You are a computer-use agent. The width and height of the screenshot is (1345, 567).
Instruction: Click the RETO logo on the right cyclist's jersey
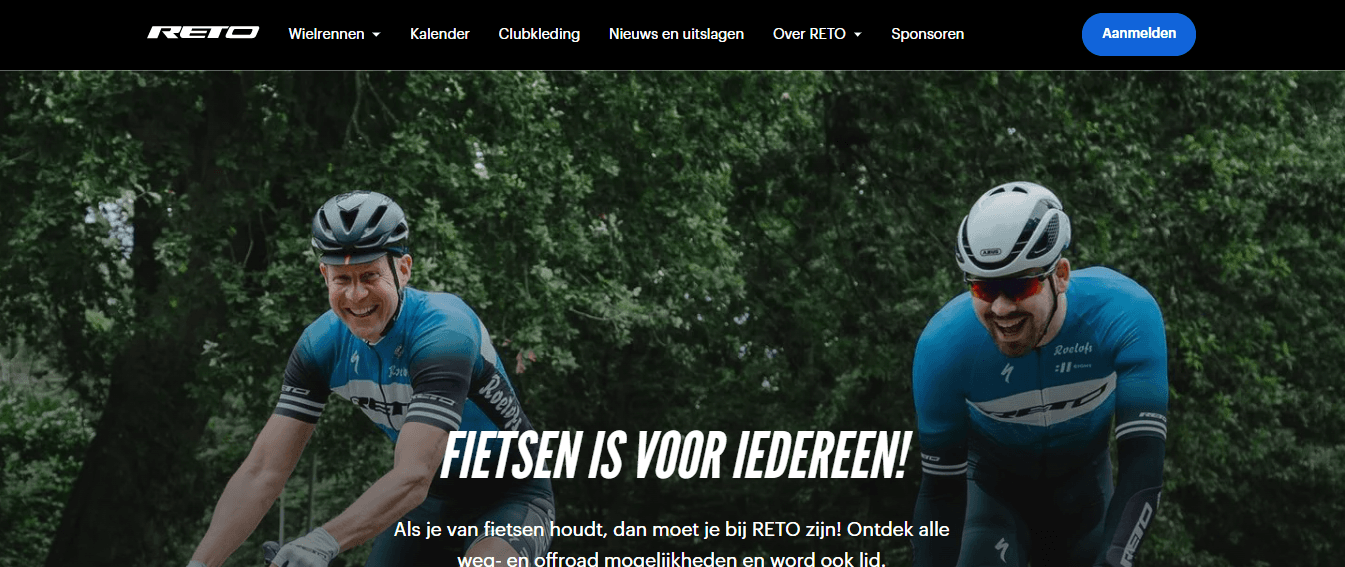[1040, 401]
